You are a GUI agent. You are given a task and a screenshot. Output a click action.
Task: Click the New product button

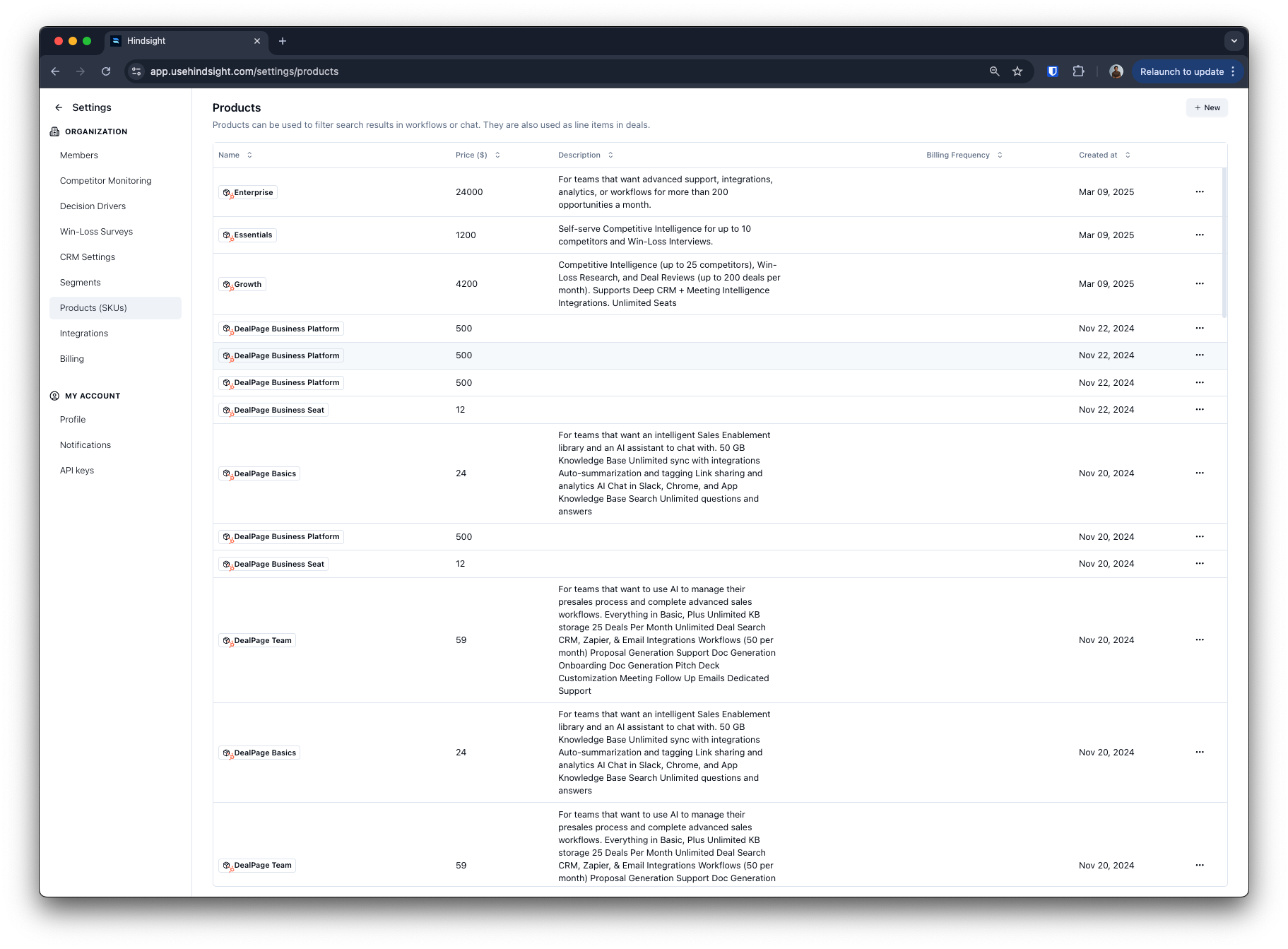(x=1207, y=107)
